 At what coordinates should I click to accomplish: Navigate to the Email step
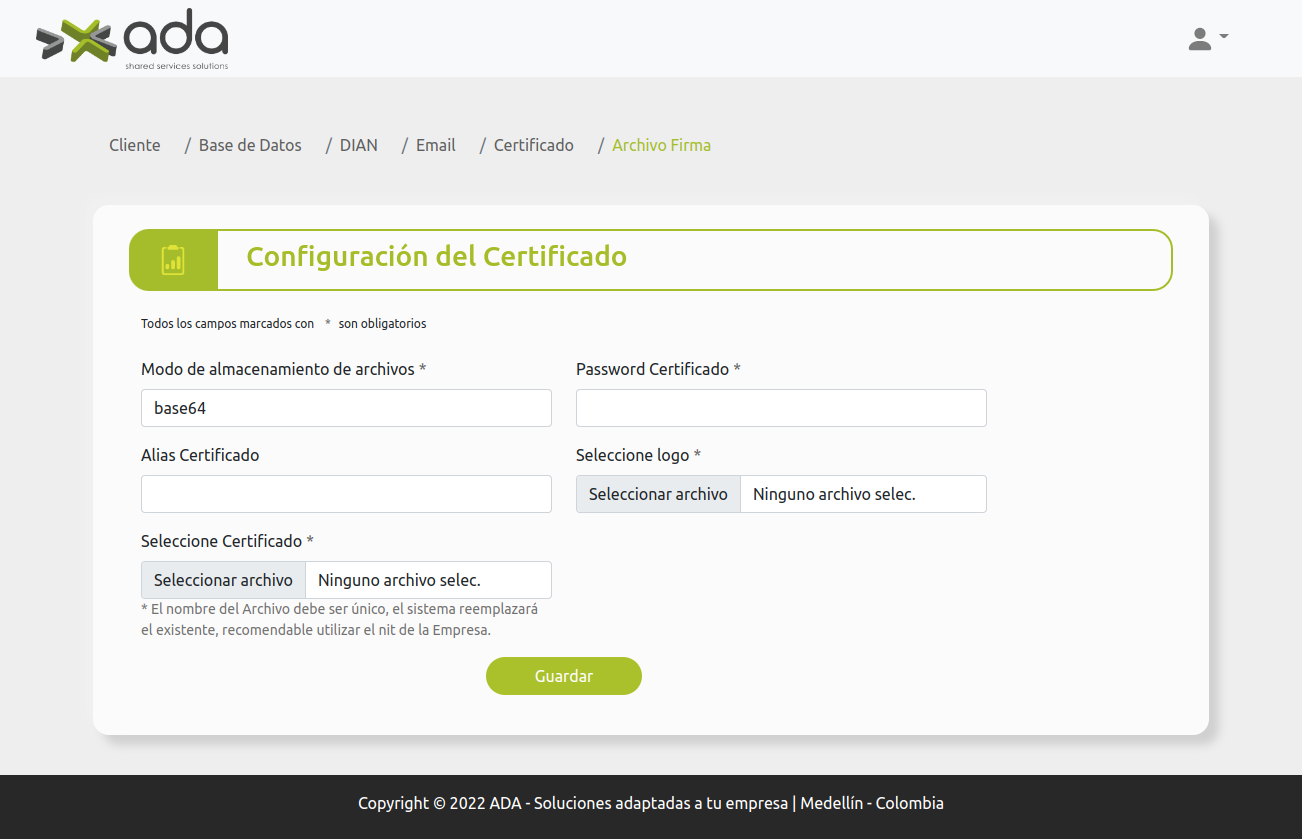click(x=435, y=145)
